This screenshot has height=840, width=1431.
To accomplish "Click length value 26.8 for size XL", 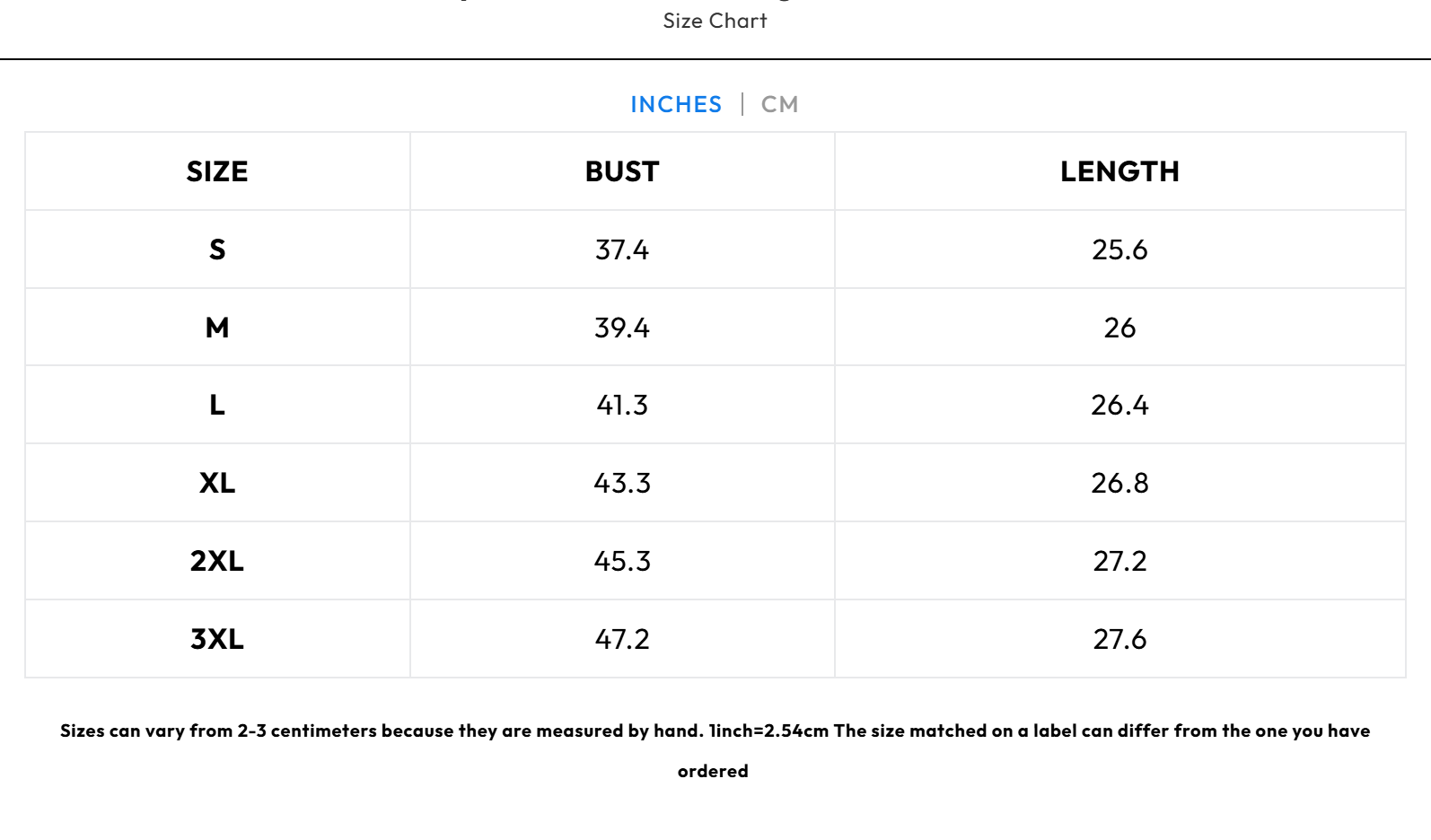I will [1119, 484].
